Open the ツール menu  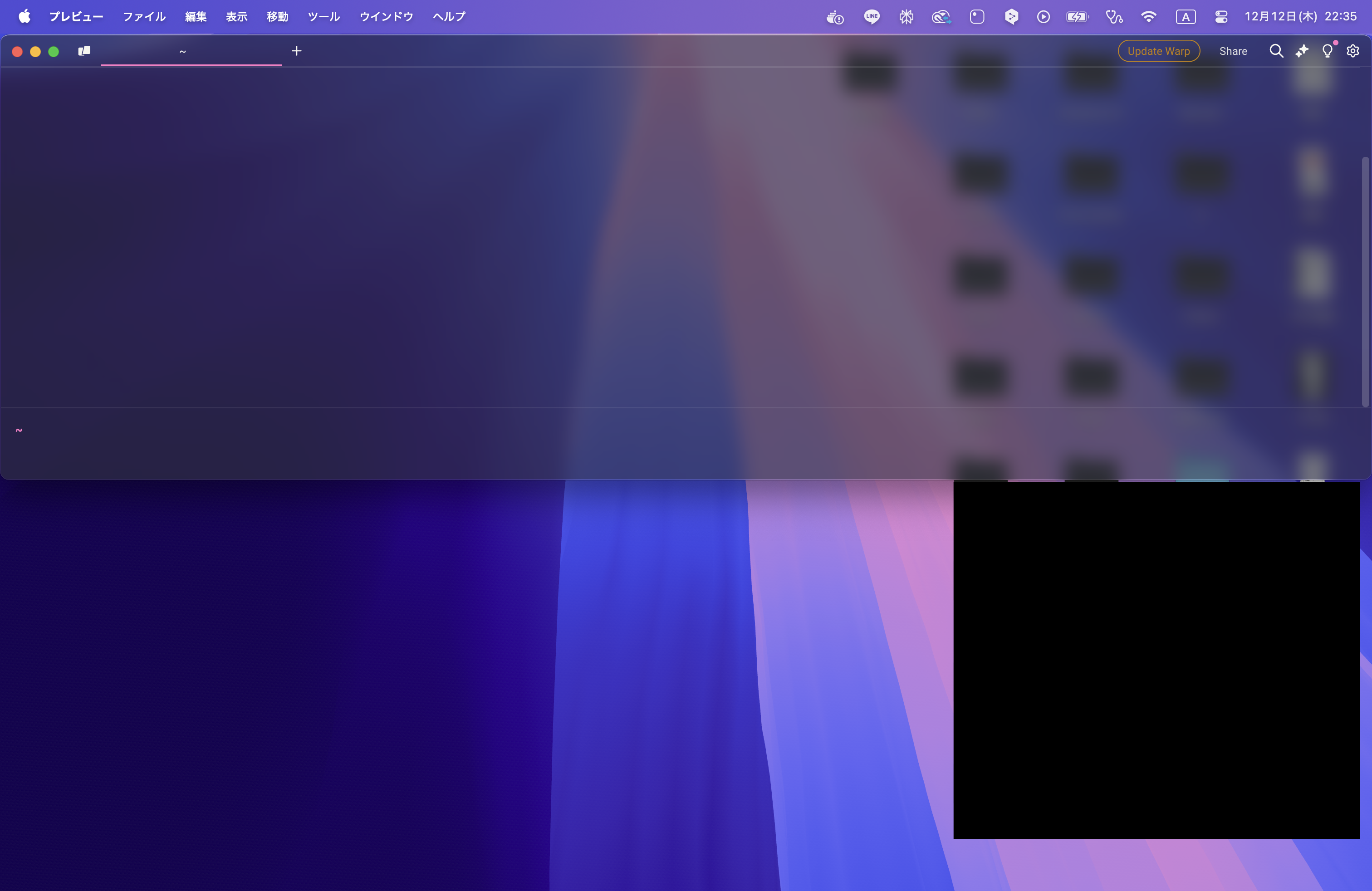pos(323,17)
